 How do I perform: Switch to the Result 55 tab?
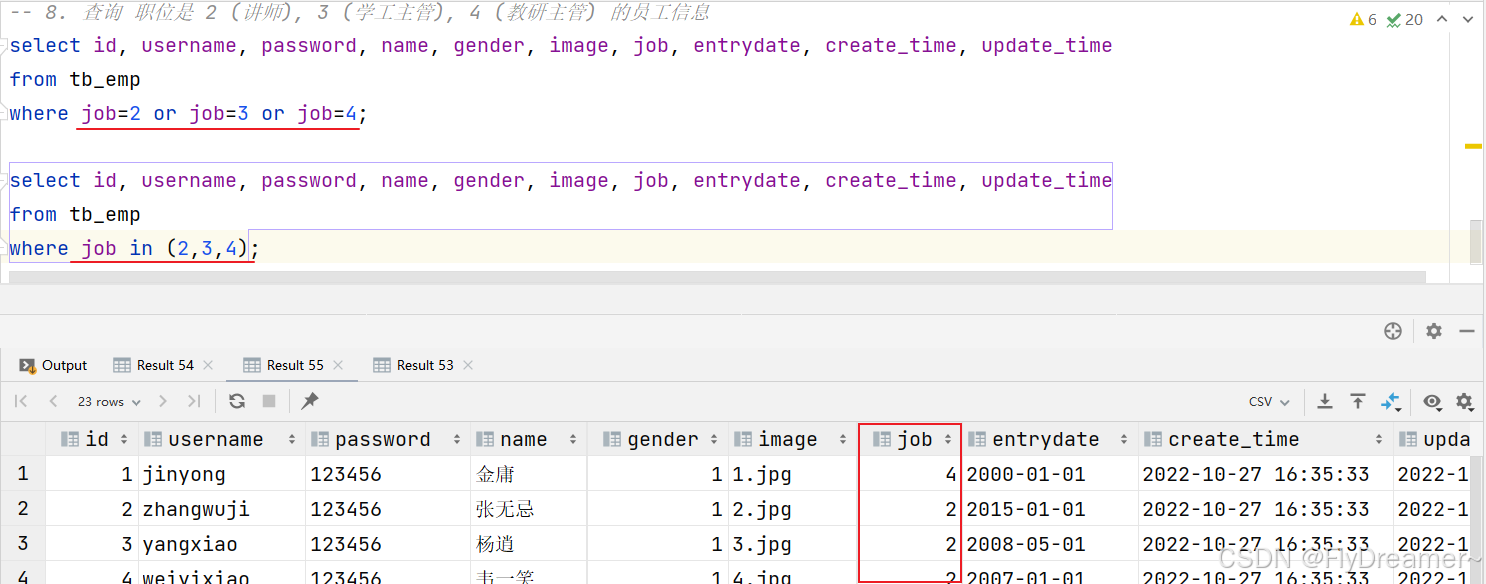coord(284,365)
